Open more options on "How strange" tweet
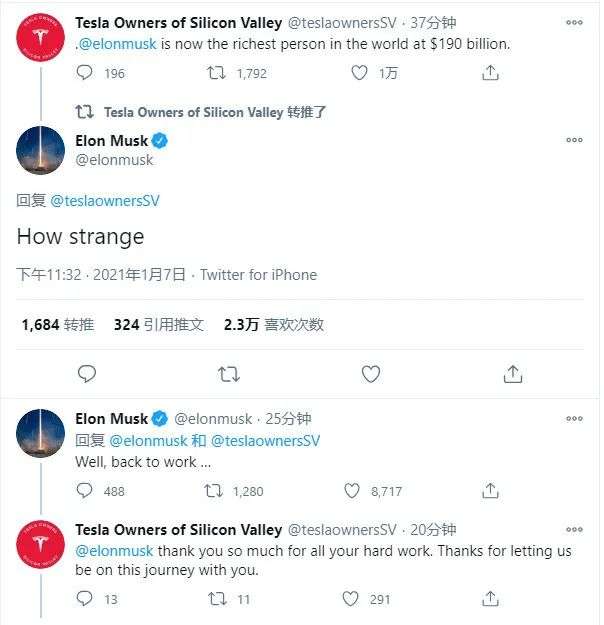604x625 pixels. click(x=574, y=140)
